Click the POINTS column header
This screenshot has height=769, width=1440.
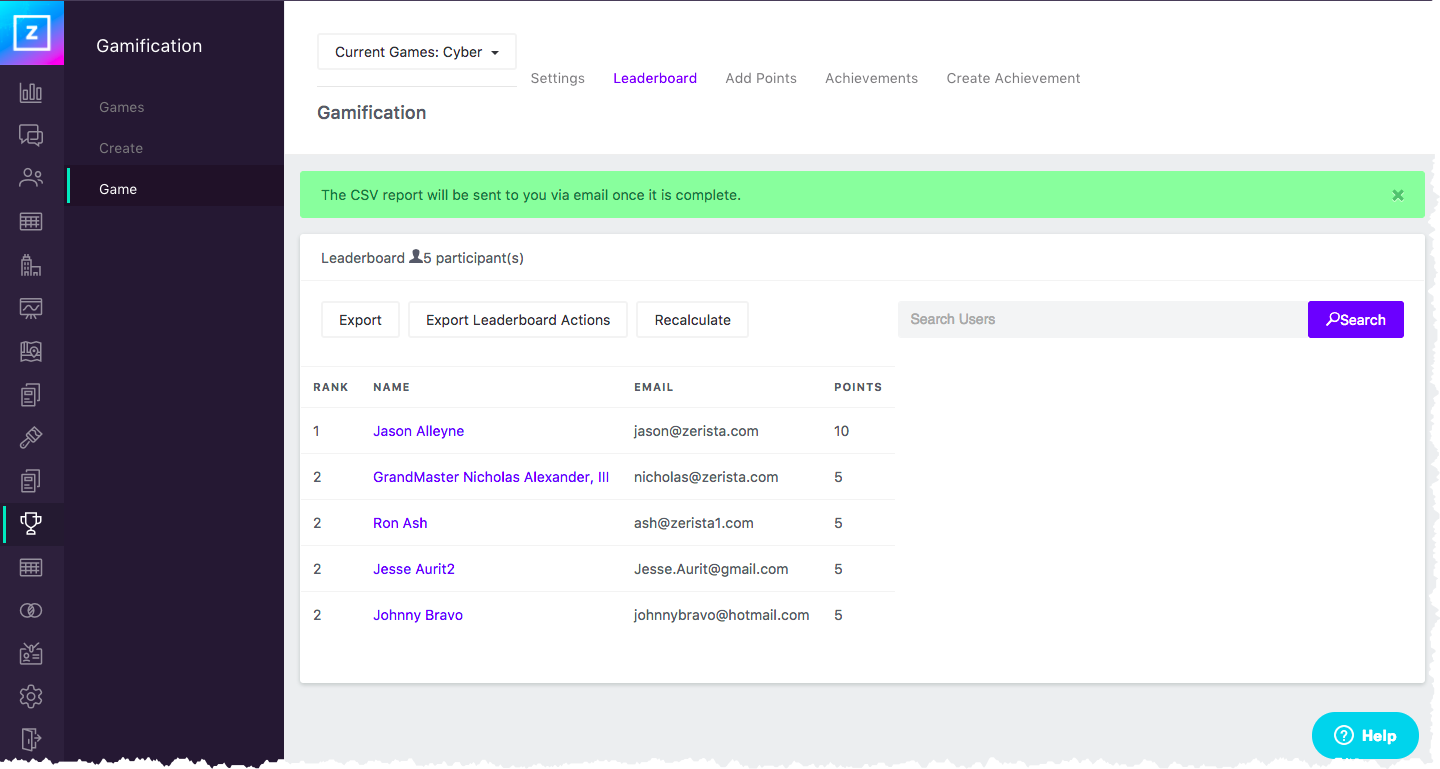(858, 387)
